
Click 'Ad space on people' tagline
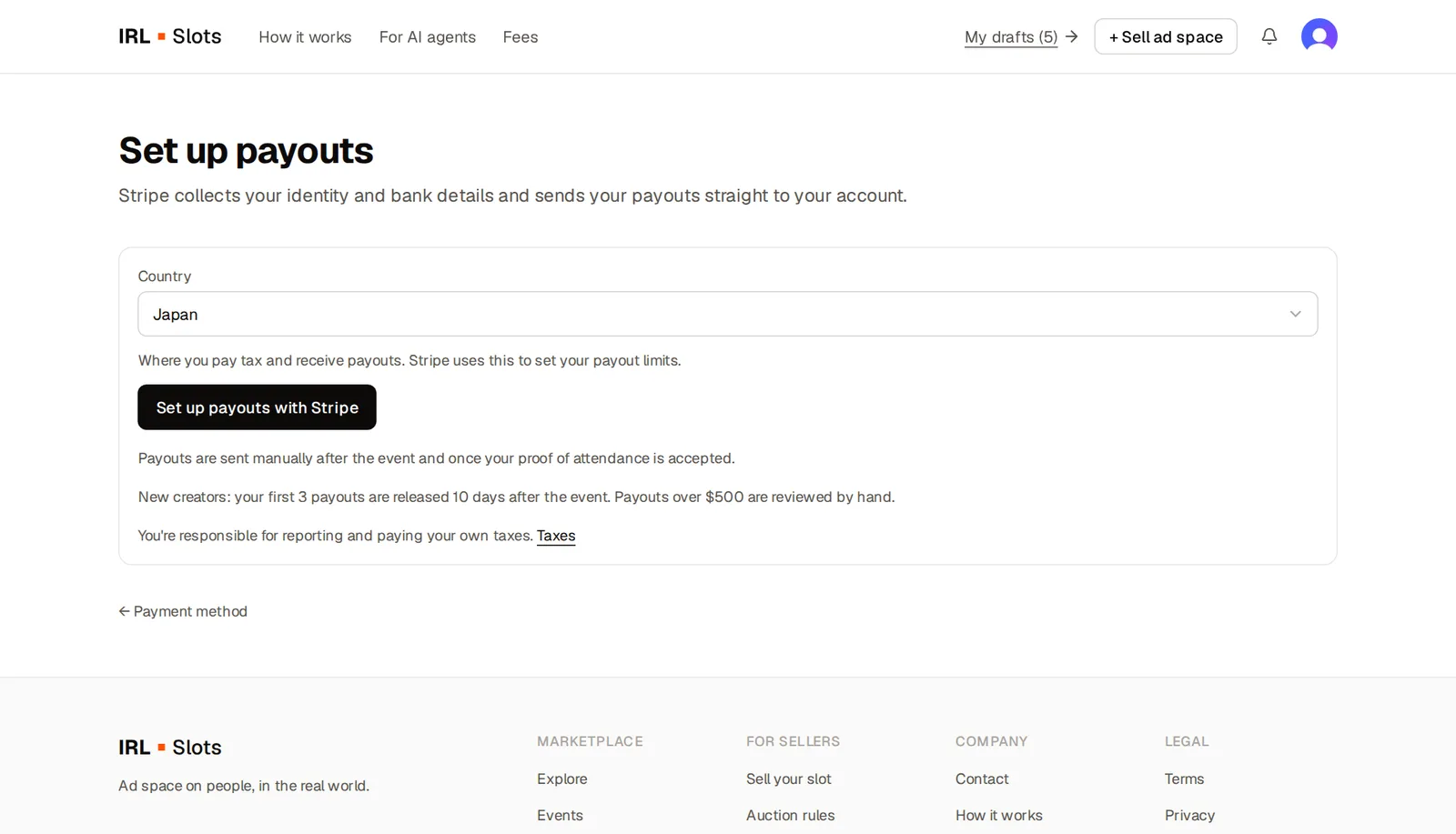(244, 786)
